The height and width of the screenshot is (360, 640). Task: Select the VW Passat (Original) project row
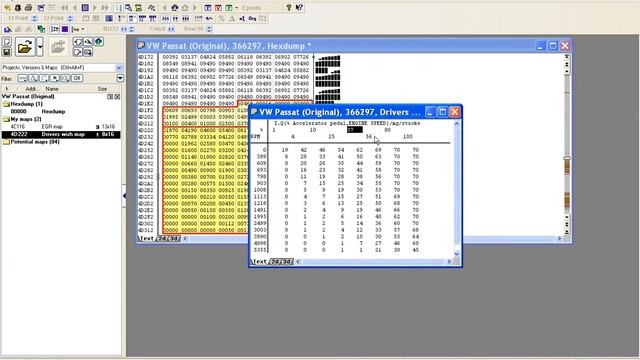click(61, 97)
